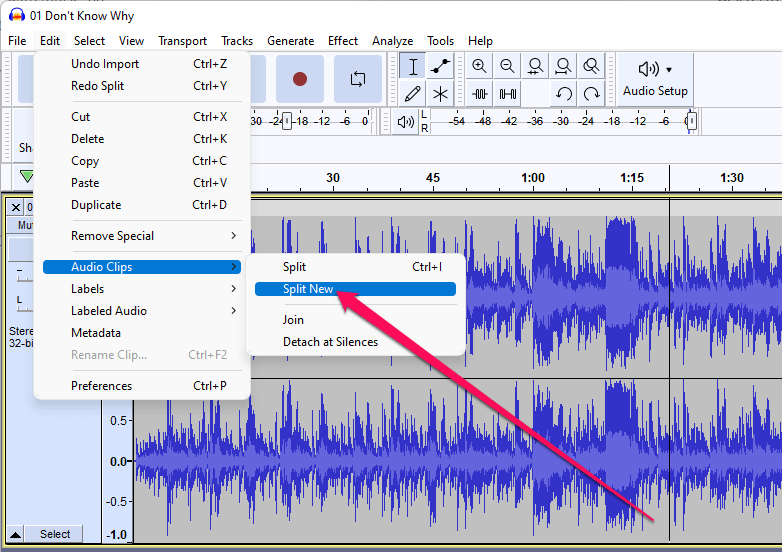782x552 pixels.
Task: Click the Zoom Out magnifier
Action: click(507, 66)
